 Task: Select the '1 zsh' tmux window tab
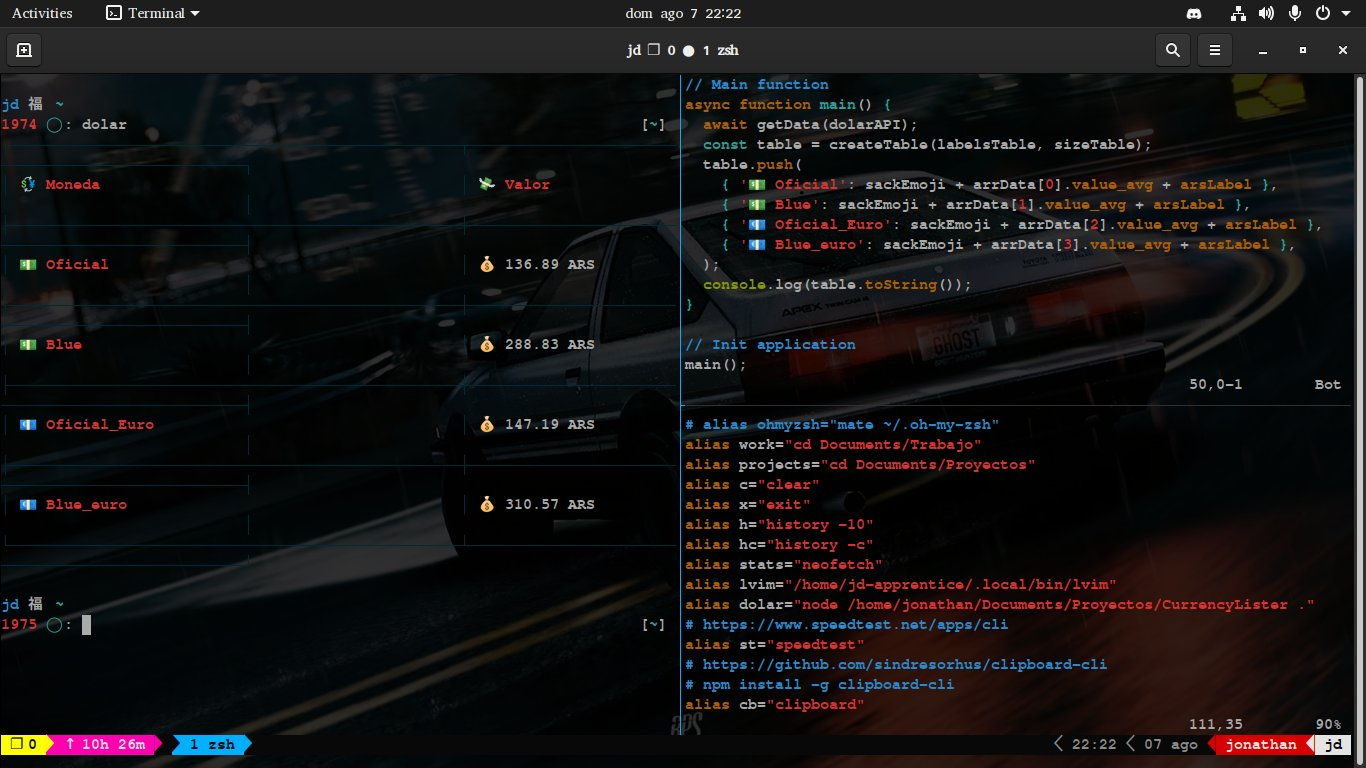212,744
